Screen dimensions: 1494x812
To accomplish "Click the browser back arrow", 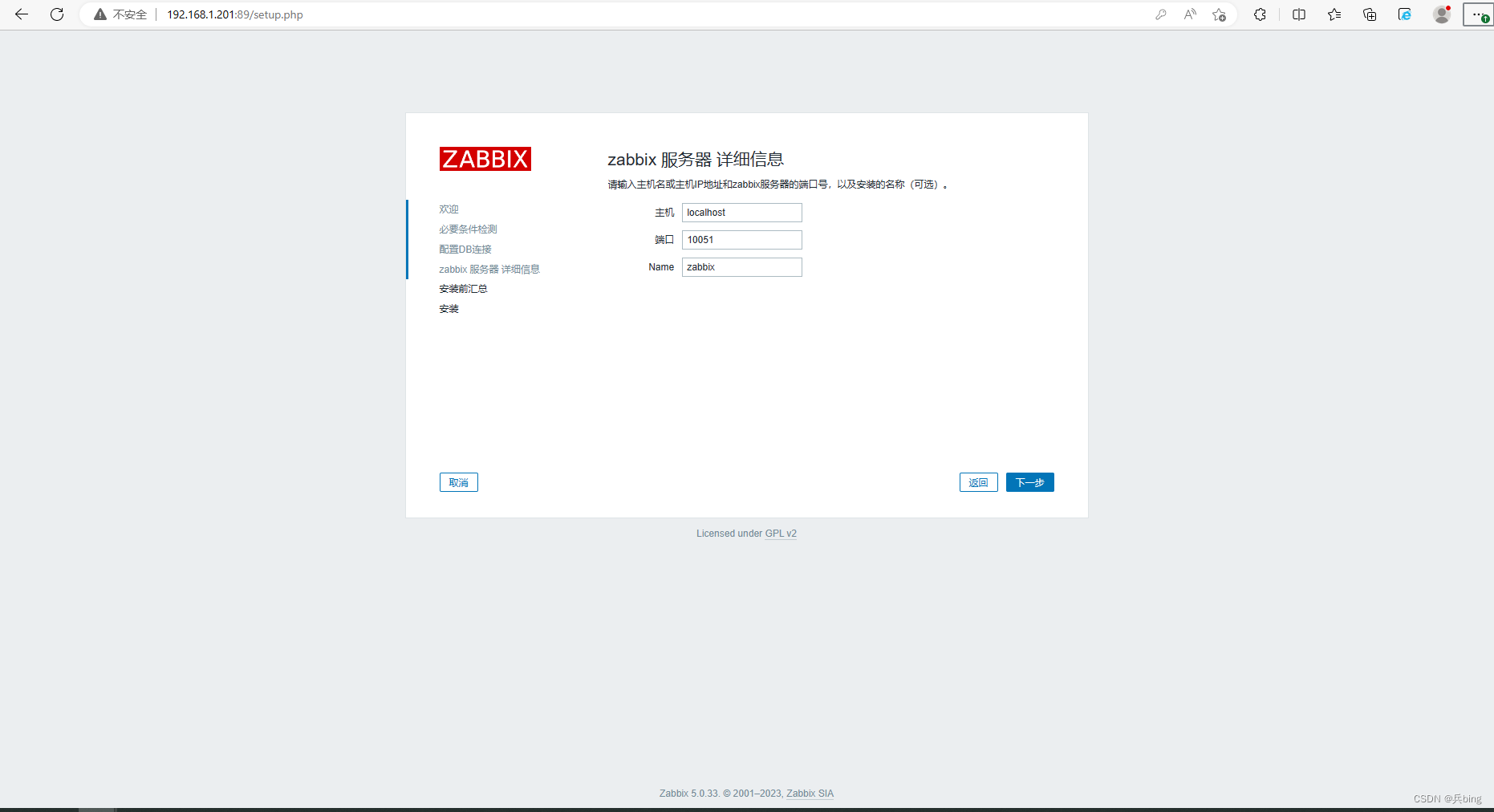I will pyautogui.click(x=22, y=14).
